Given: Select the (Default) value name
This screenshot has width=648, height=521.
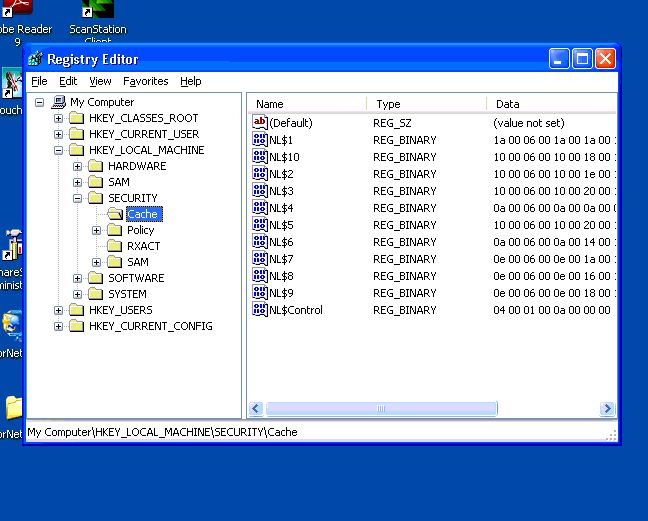Looking at the screenshot, I should click(291, 123).
